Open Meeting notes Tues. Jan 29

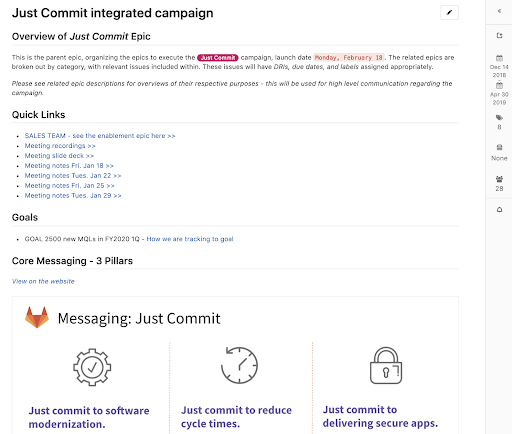coord(73,196)
